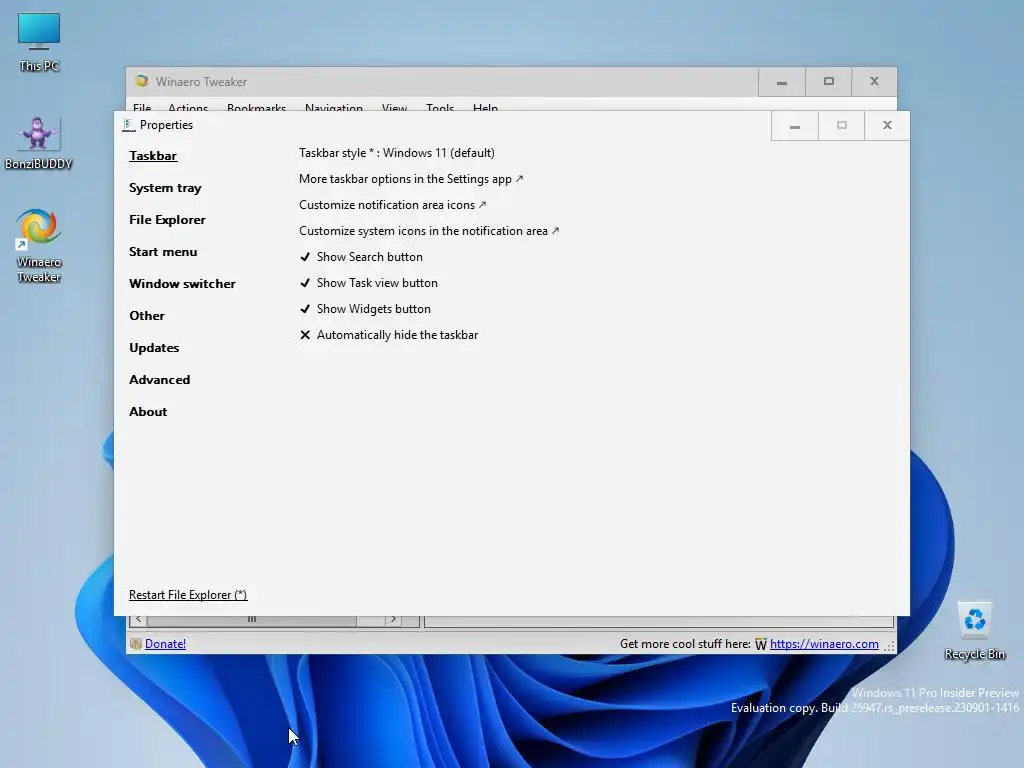Close the Properties window

click(887, 125)
